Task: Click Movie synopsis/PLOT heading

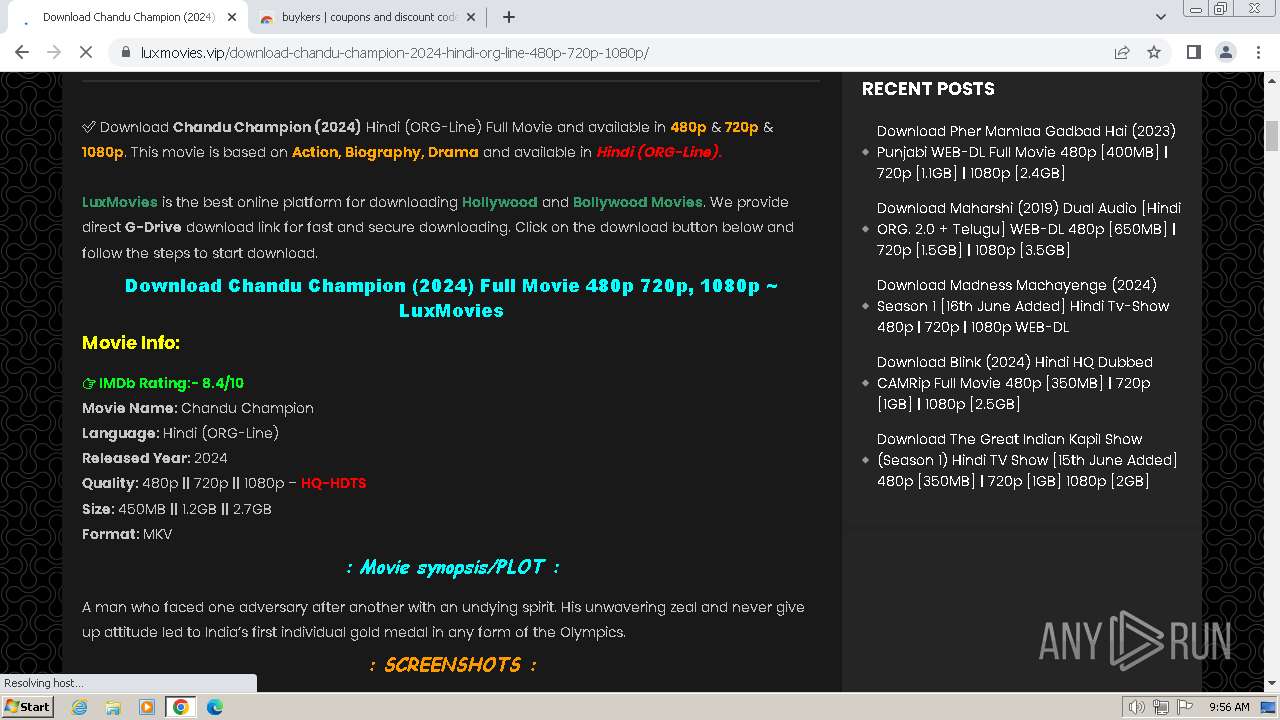Action: pyautogui.click(x=452, y=567)
